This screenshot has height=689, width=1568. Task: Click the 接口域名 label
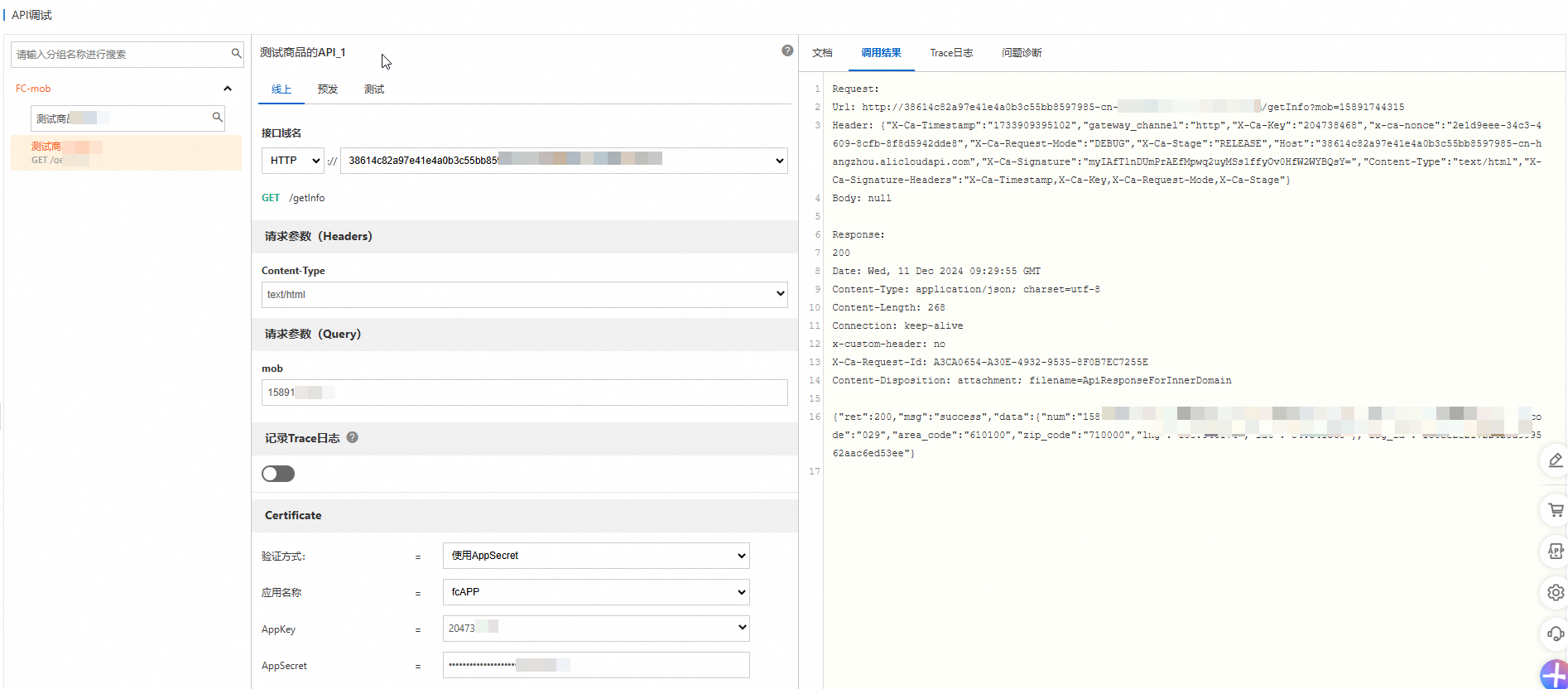281,133
